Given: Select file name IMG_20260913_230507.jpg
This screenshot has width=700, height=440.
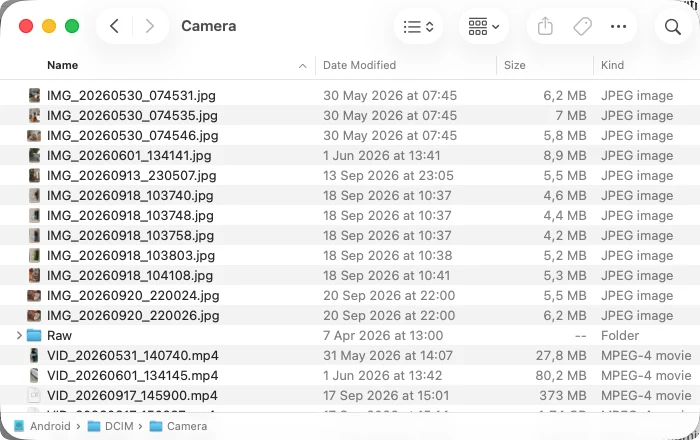Looking at the screenshot, I should tap(132, 176).
